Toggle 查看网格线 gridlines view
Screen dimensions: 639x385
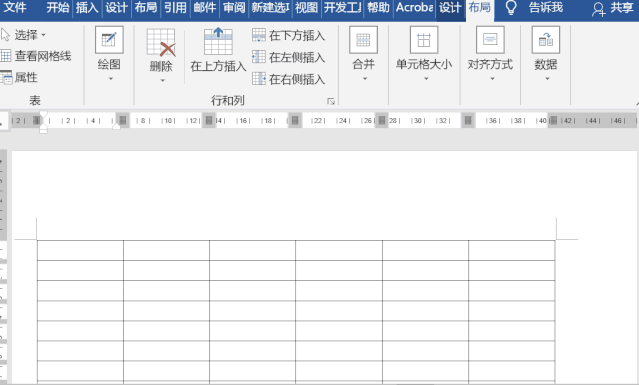point(36,56)
